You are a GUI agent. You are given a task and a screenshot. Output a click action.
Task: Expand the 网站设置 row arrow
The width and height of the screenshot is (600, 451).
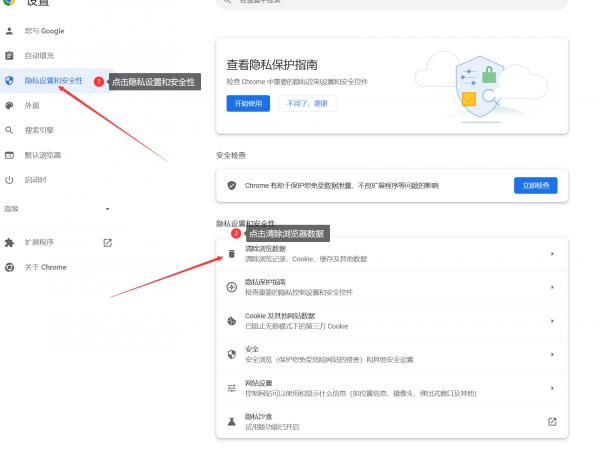[x=552, y=387]
